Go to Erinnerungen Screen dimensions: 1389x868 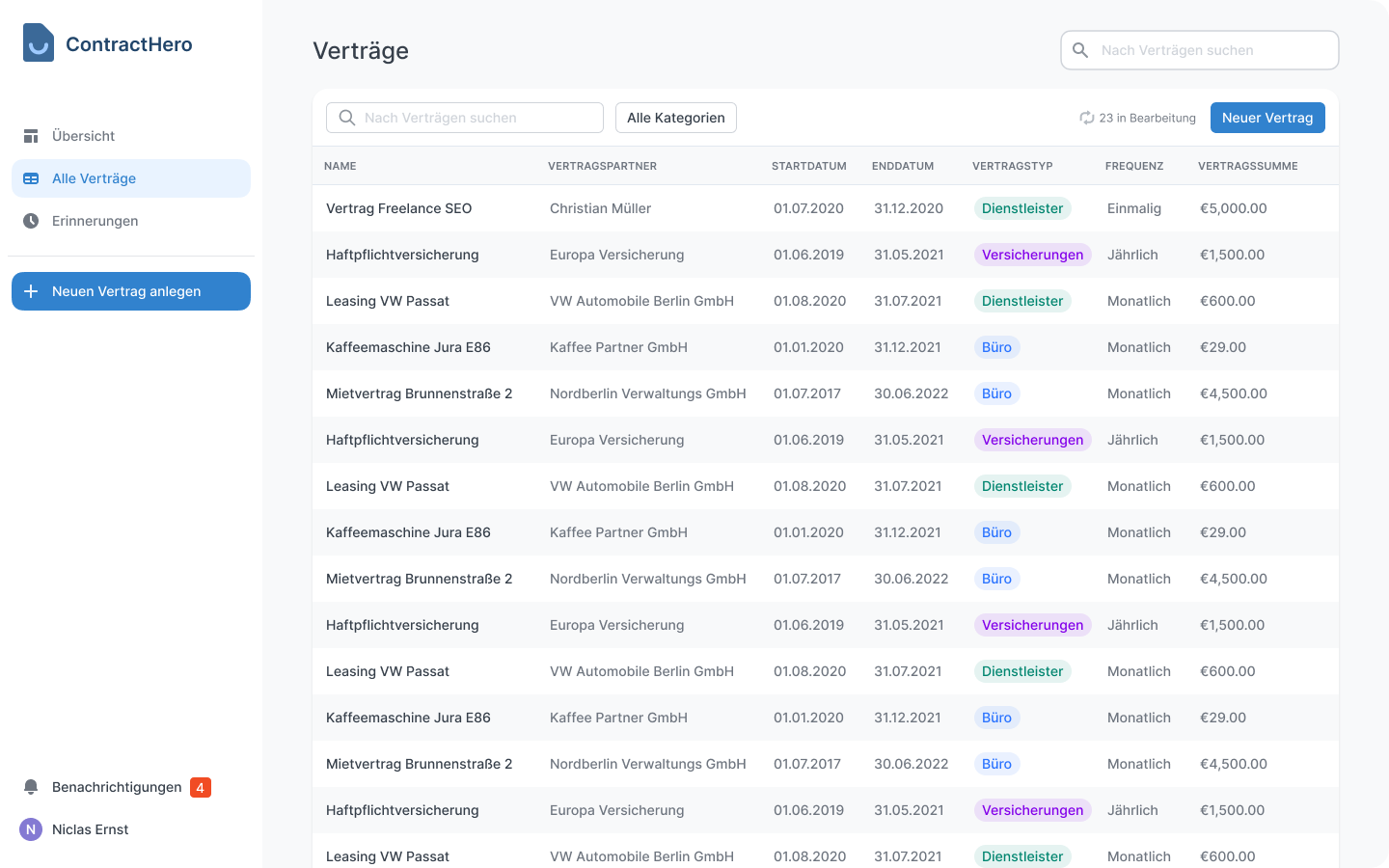[131, 221]
